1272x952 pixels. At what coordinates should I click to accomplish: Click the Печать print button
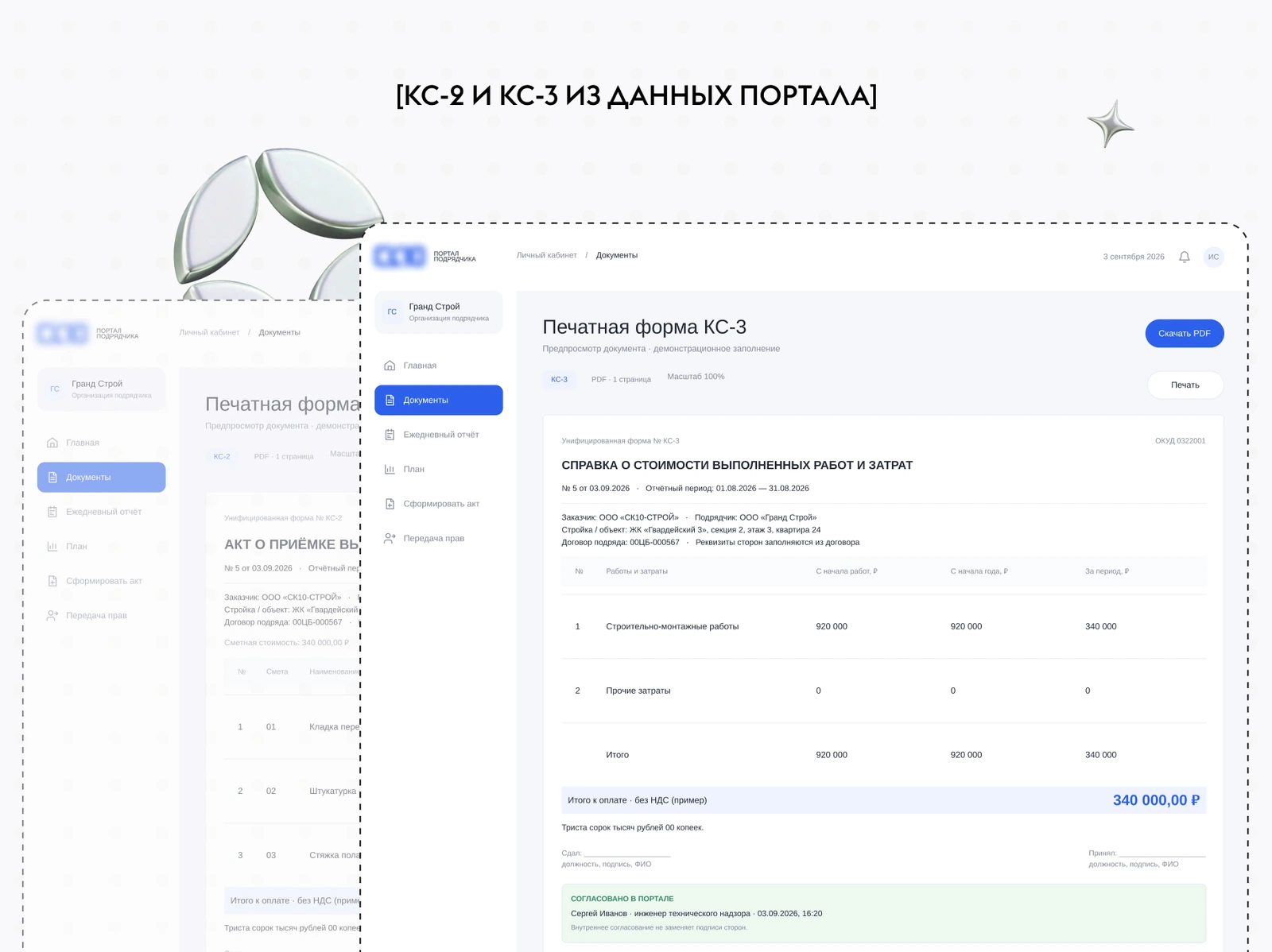(1185, 385)
